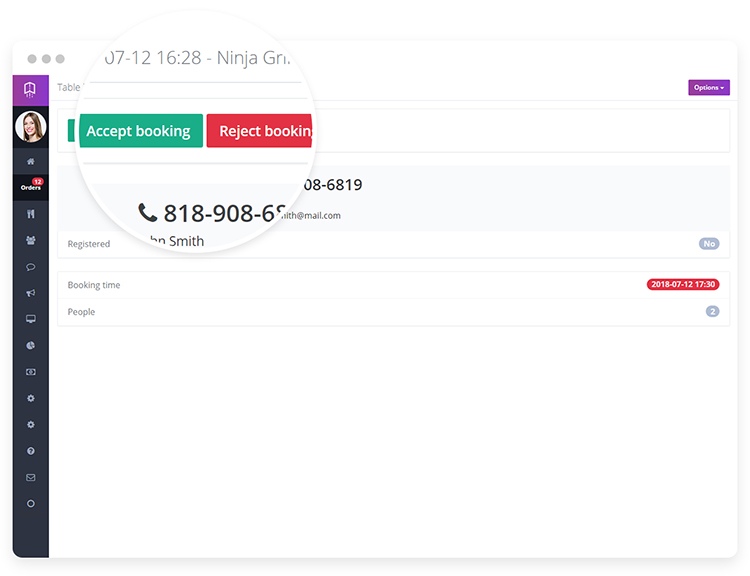
Task: Go to the Home icon in sidebar
Action: pos(31,162)
